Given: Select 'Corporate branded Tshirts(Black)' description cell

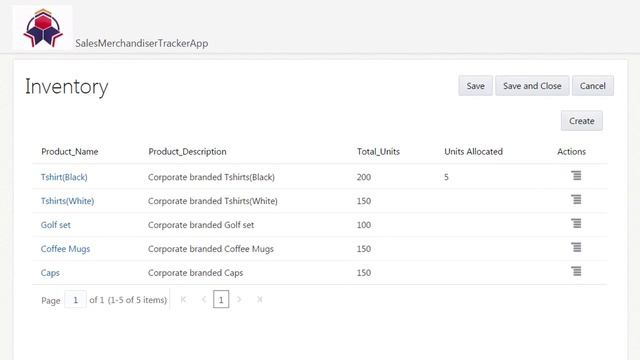Looking at the screenshot, I should (211, 177).
